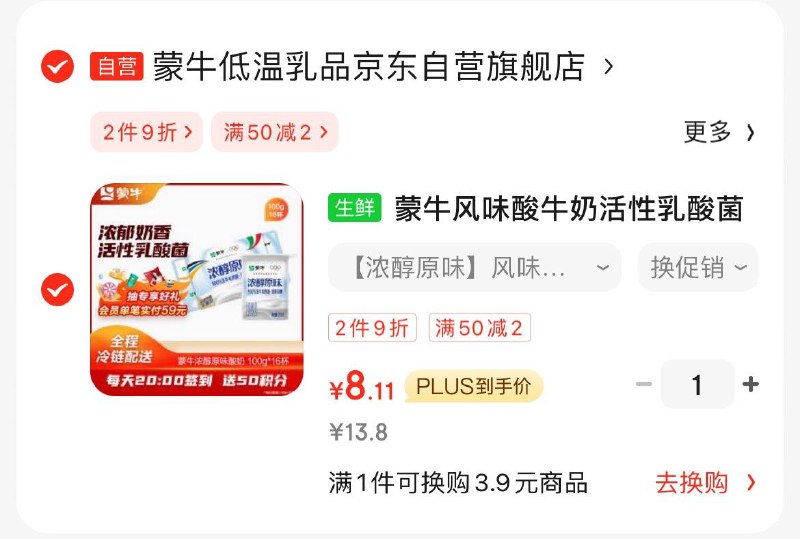
Task: Tap the green 生鲜 tag
Action: (x=355, y=208)
